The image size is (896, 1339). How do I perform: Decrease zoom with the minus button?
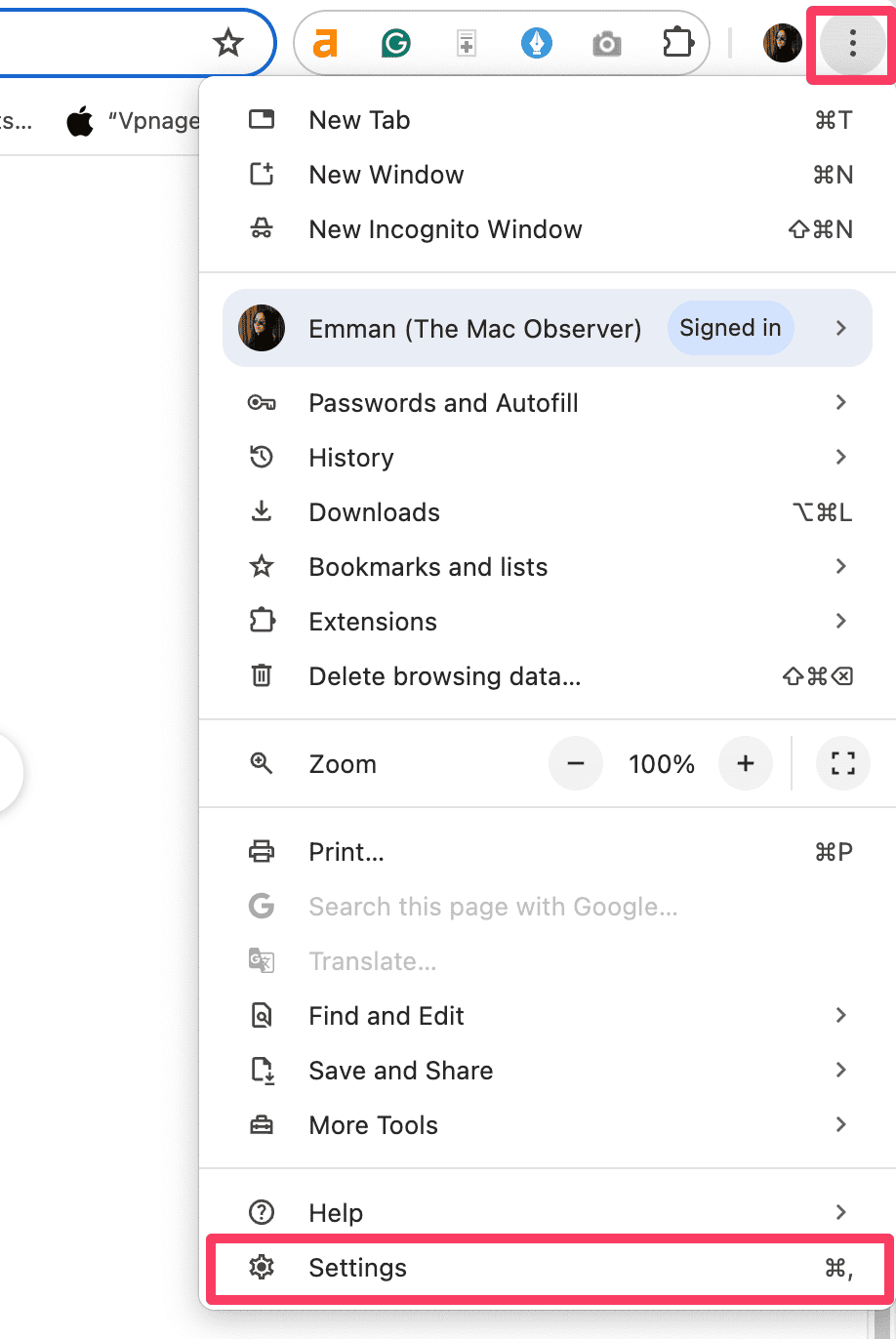(576, 763)
